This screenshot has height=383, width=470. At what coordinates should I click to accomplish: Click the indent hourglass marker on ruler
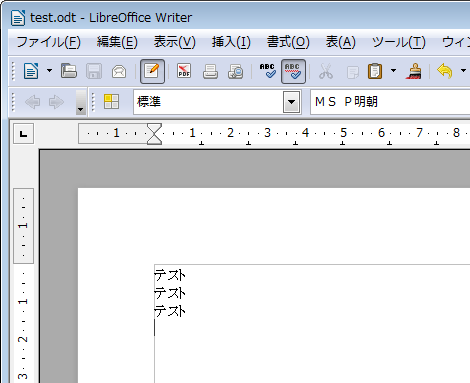tap(154, 134)
